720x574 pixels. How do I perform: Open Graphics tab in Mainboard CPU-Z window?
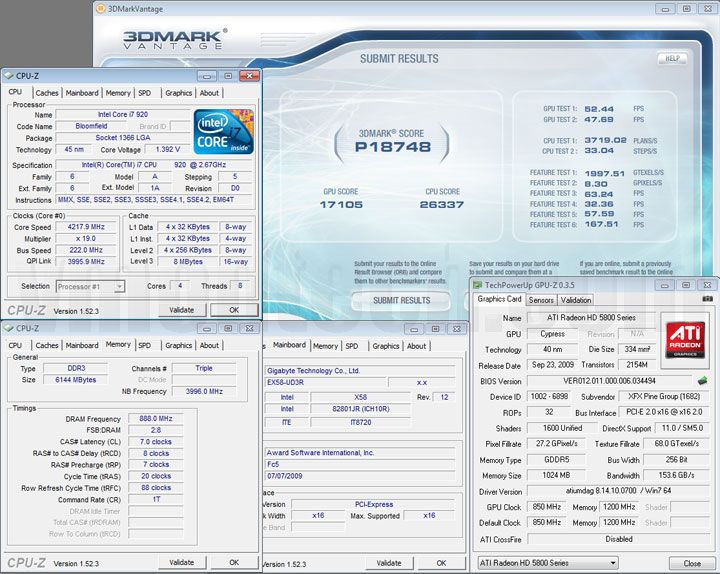(386, 346)
